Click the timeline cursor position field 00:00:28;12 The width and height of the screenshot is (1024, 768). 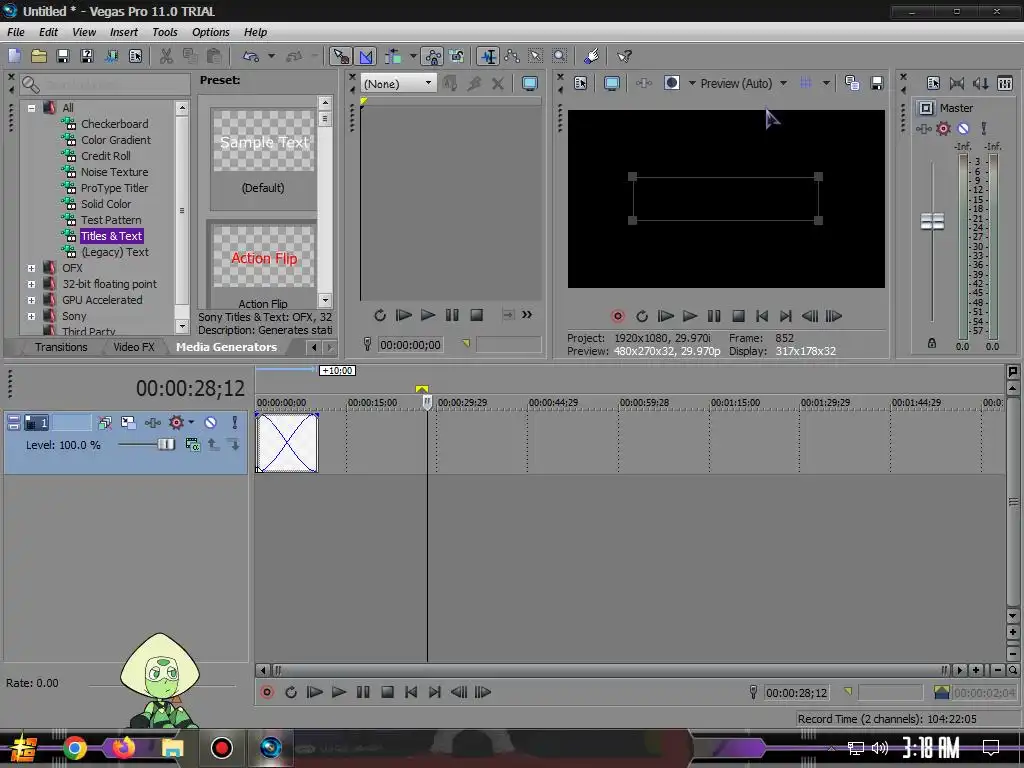[x=797, y=693]
